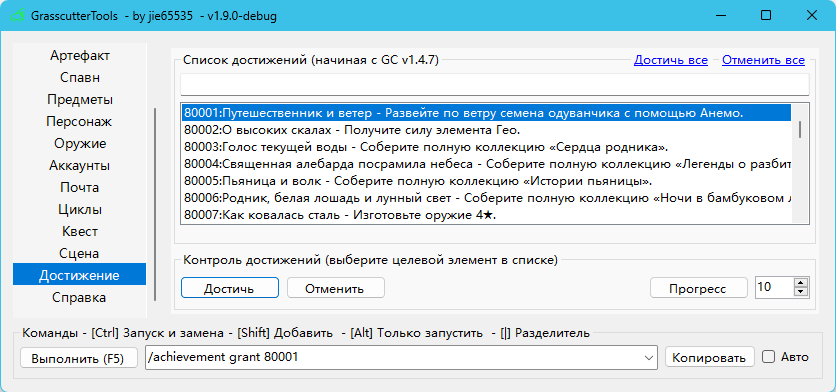This screenshot has height=392, width=836.
Task: Minimize the GrasscutterTools window
Action: click(x=720, y=15)
